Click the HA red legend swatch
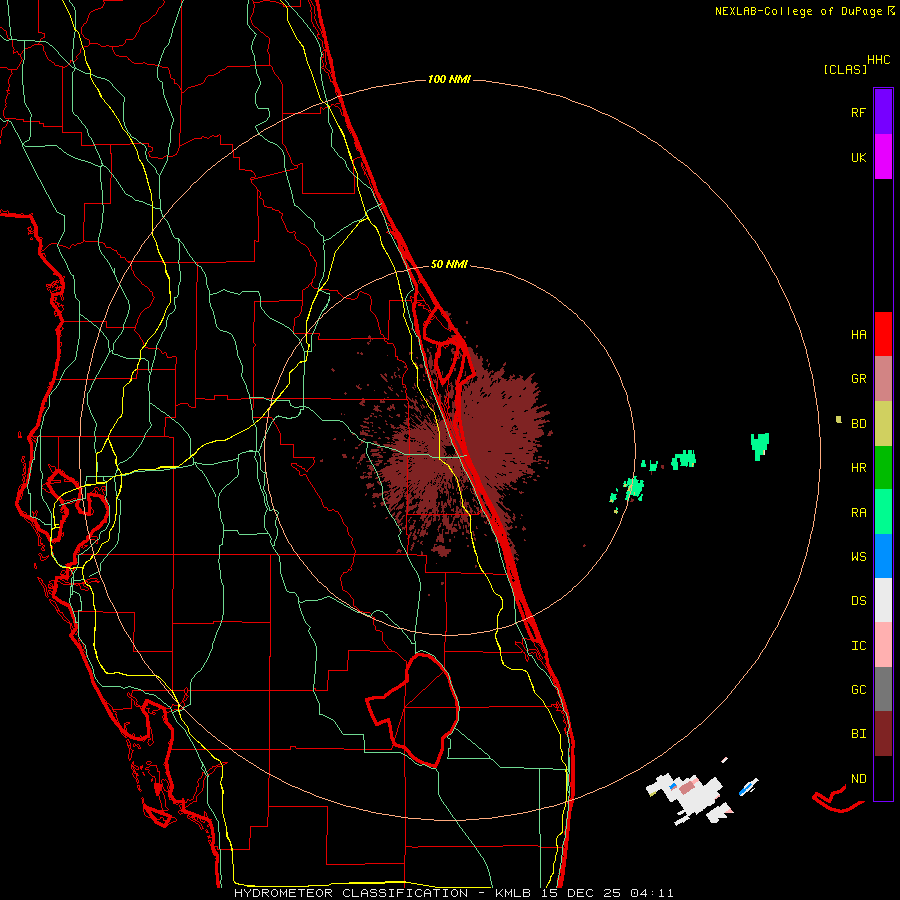Screen dimensions: 900x900 click(x=883, y=334)
